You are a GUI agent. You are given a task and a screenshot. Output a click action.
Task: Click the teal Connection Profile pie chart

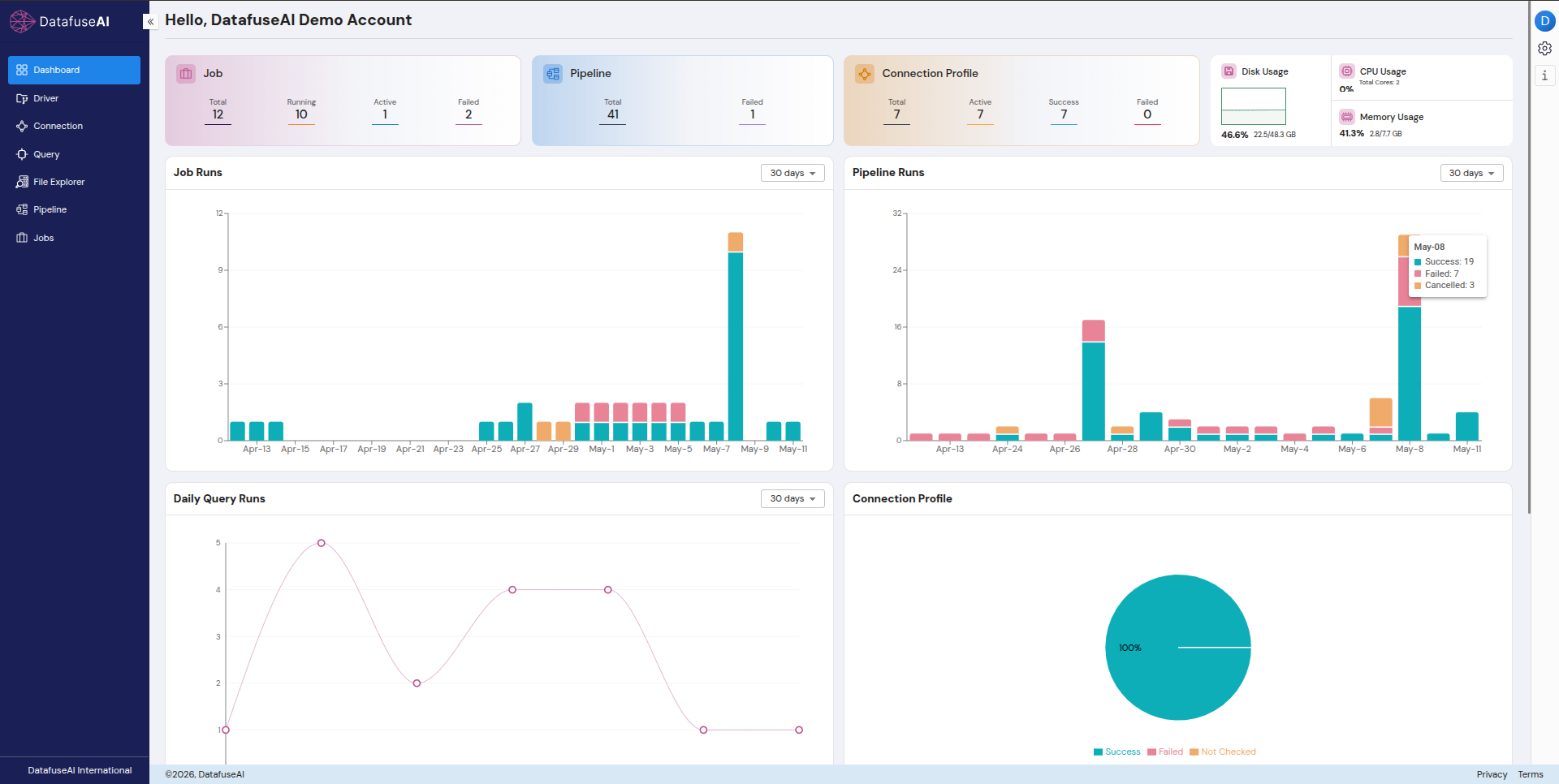pos(1178,648)
